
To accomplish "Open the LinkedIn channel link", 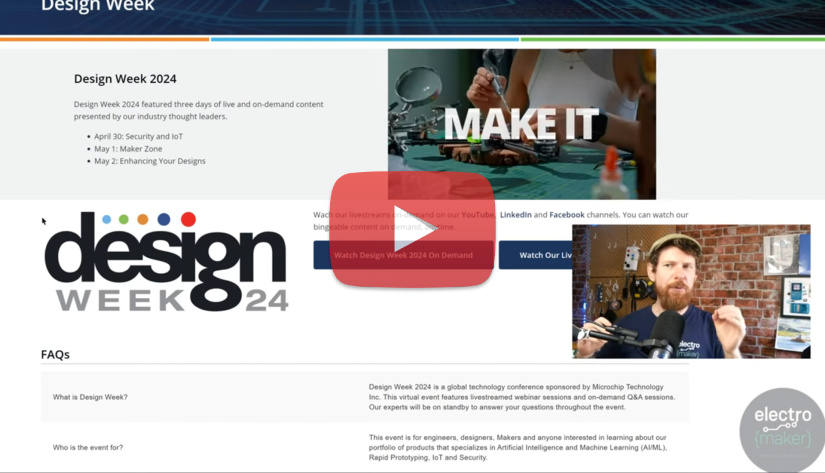I will click(x=516, y=215).
